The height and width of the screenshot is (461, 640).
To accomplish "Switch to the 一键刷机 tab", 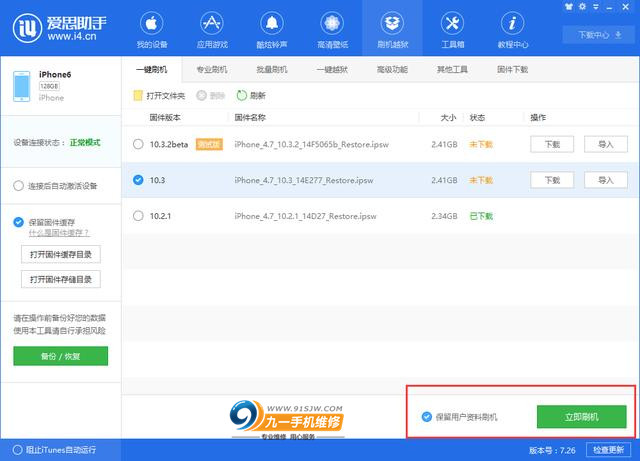I will [151, 69].
